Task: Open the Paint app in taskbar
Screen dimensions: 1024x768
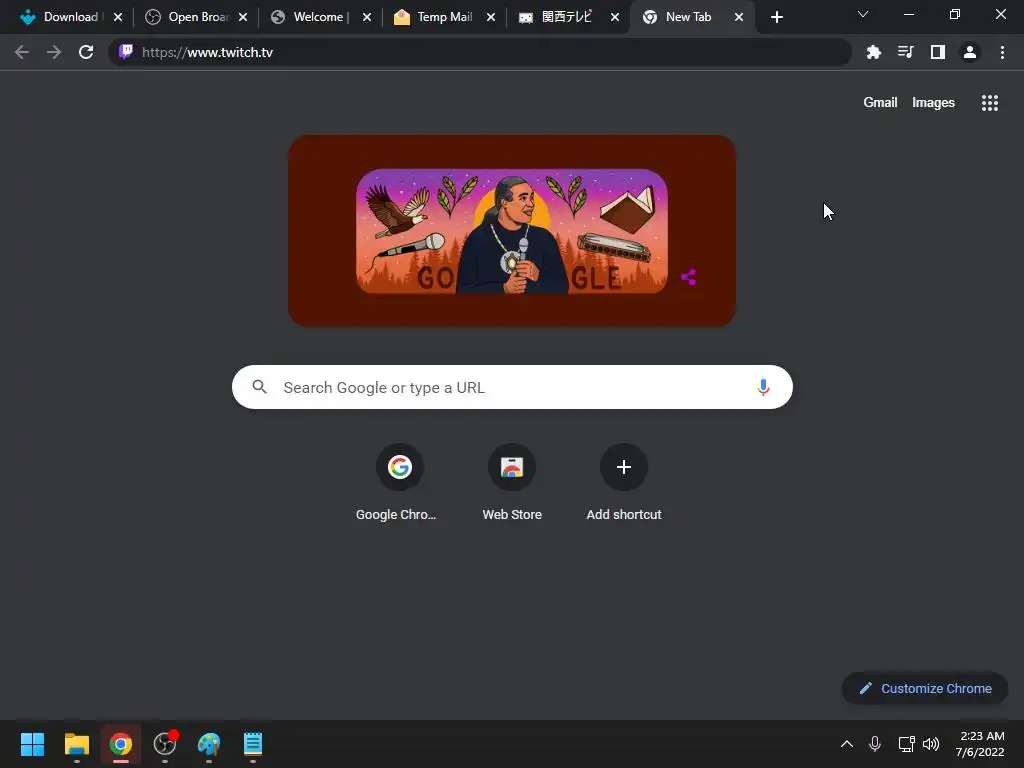Action: click(209, 744)
